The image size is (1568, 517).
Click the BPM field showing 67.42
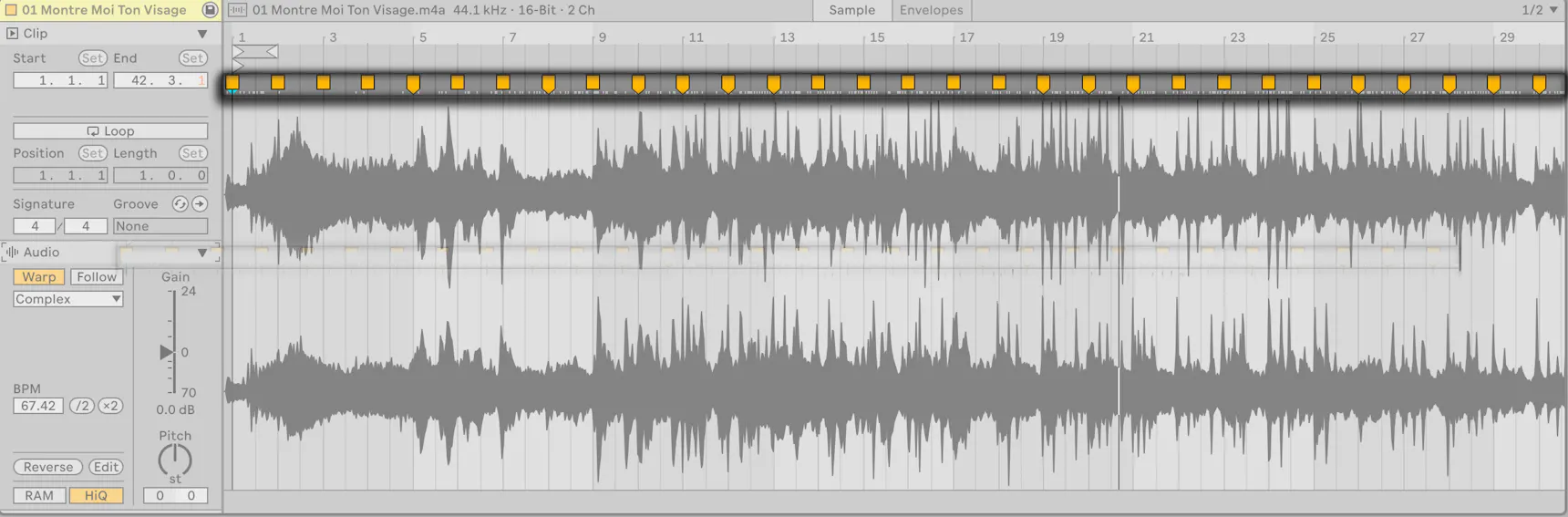pos(38,406)
